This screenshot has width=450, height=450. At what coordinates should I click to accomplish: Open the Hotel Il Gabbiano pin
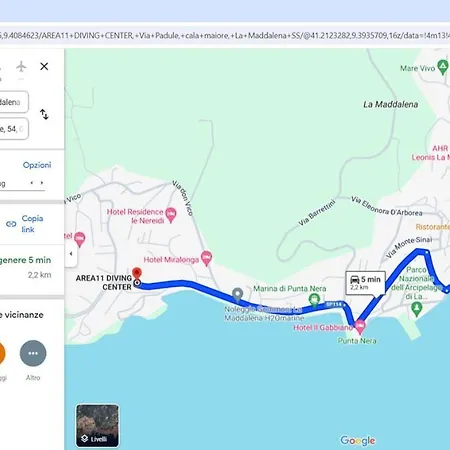click(x=360, y=327)
